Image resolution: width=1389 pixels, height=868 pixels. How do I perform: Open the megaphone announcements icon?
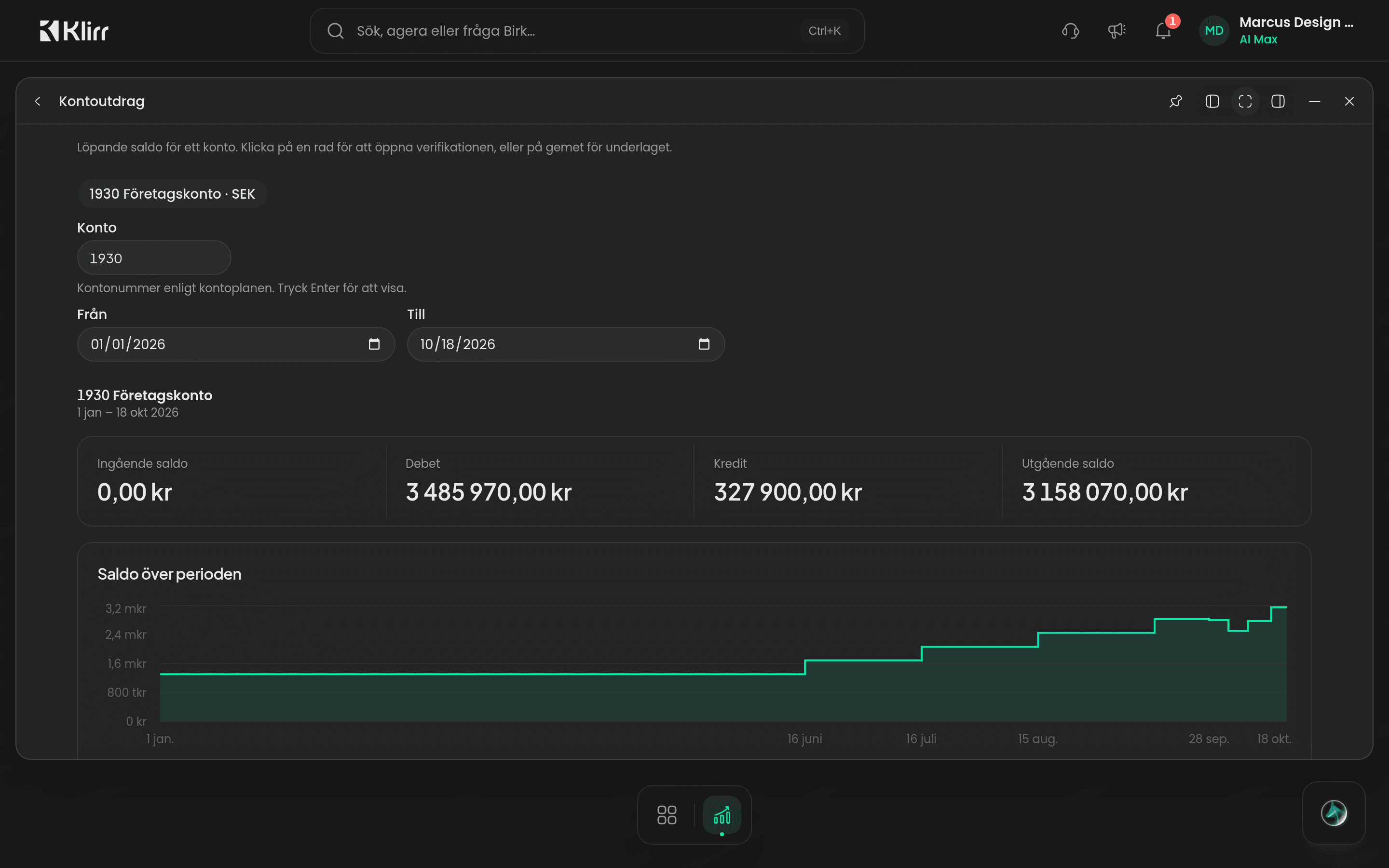[1117, 31]
